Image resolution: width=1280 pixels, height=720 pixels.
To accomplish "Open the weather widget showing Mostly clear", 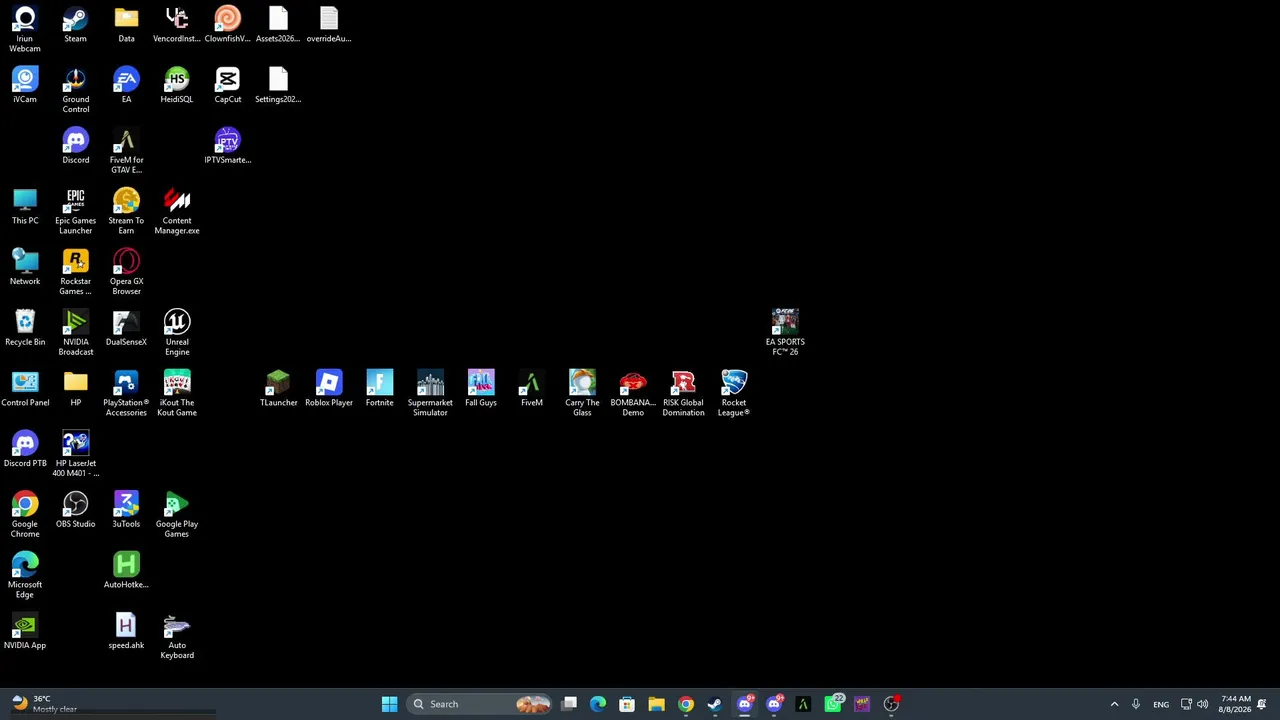I will [x=45, y=704].
